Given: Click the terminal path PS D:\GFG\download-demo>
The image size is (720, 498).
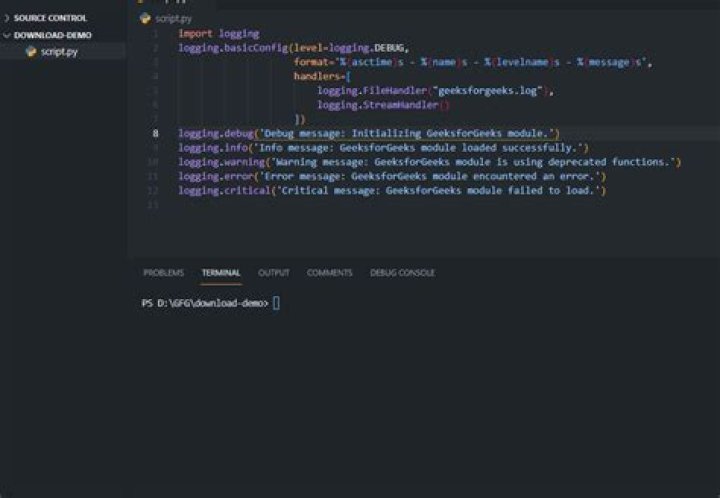Looking at the screenshot, I should [205, 303].
